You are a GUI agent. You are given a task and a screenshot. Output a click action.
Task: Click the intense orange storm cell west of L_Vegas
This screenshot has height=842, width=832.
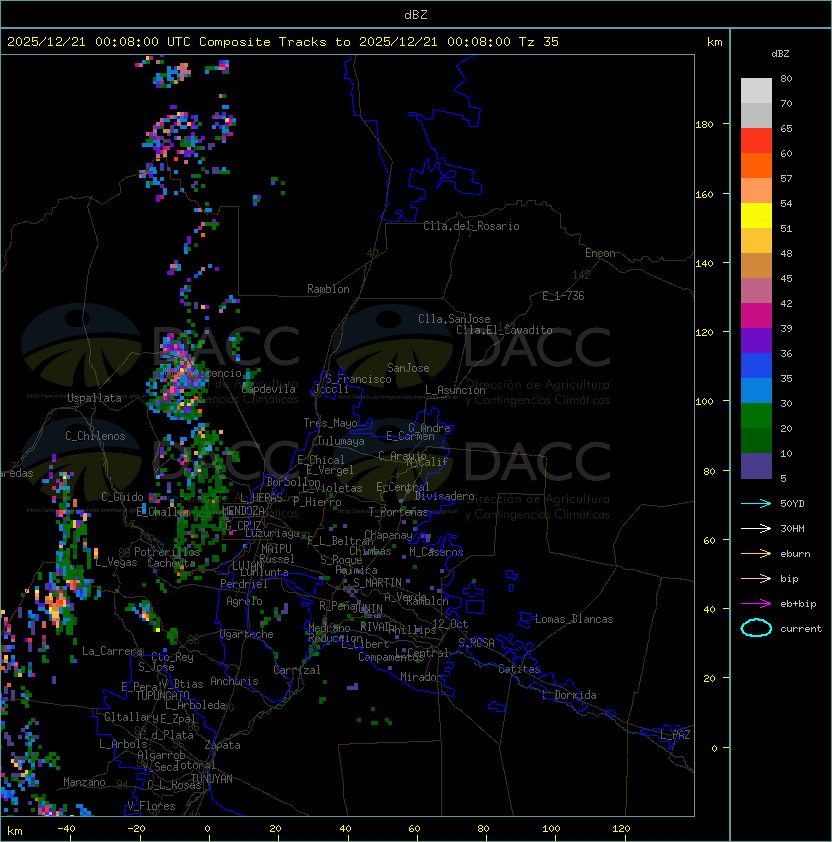coord(55,606)
